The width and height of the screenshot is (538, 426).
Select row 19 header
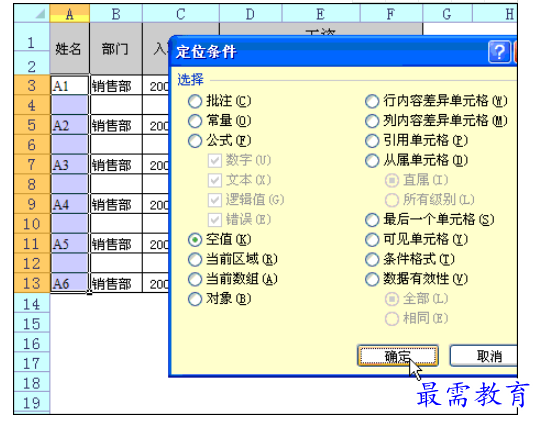pyautogui.click(x=32, y=403)
